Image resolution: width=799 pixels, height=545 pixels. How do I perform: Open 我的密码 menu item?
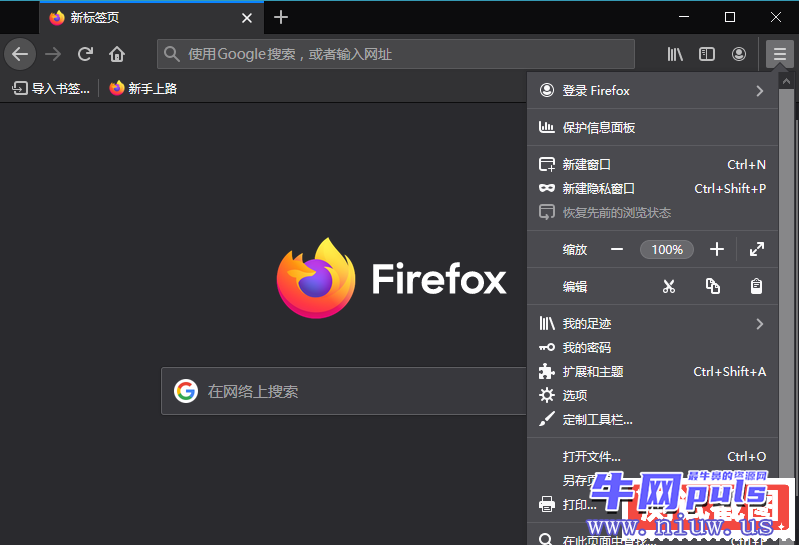pos(652,348)
